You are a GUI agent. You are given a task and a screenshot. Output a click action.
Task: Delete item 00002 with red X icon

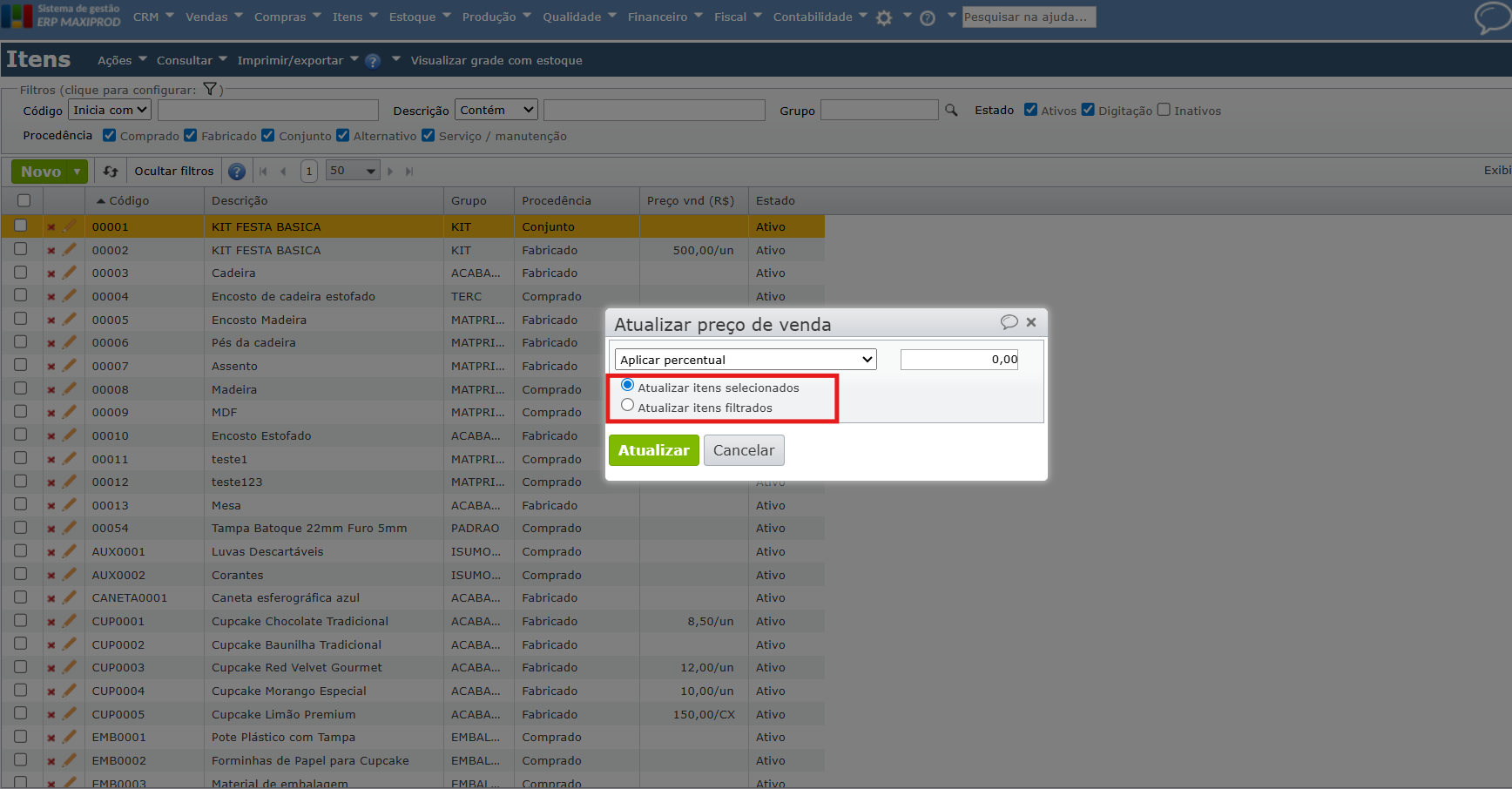51,251
